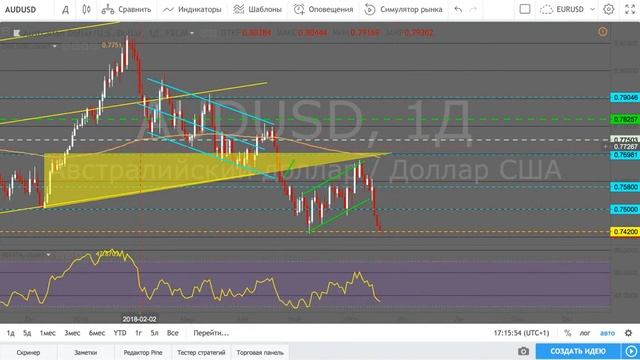
Task: Click the 17:15:54 (UTC+1) timezone clock
Action: click(x=521, y=333)
